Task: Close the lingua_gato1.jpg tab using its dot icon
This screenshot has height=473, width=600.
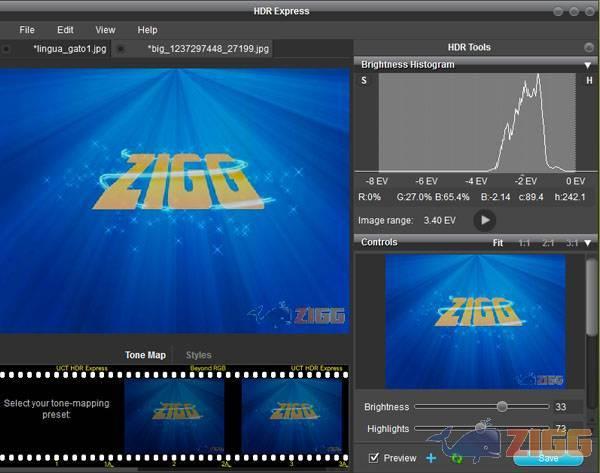Action: (8, 48)
